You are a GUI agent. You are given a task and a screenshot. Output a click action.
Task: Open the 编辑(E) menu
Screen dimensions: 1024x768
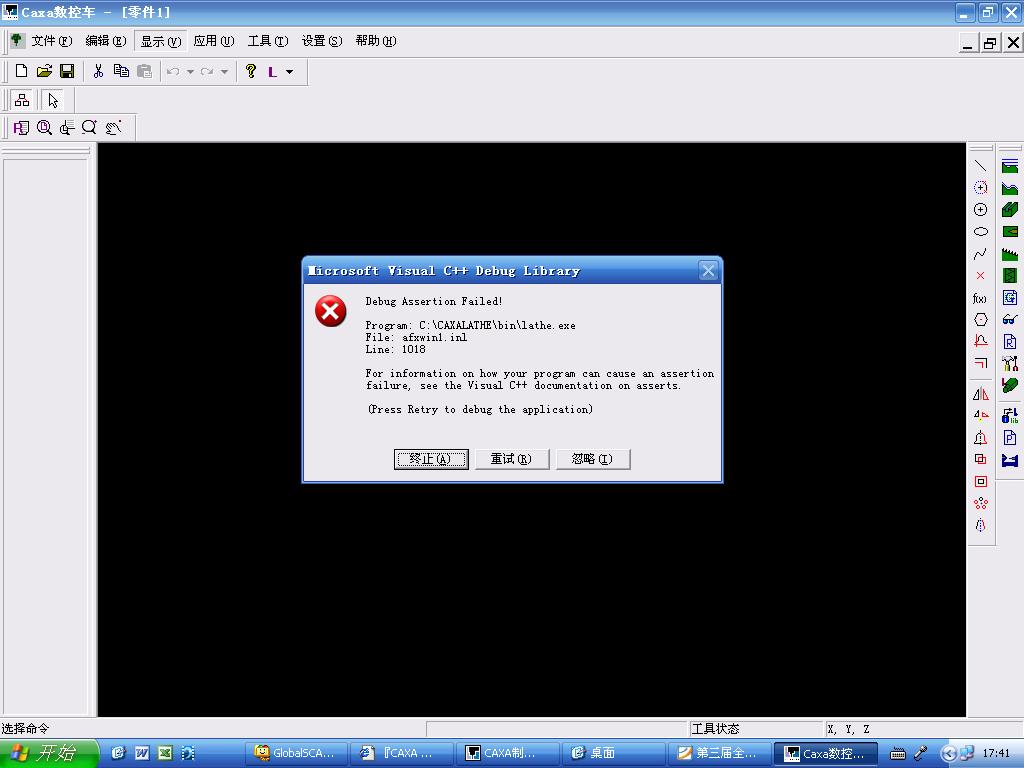105,41
